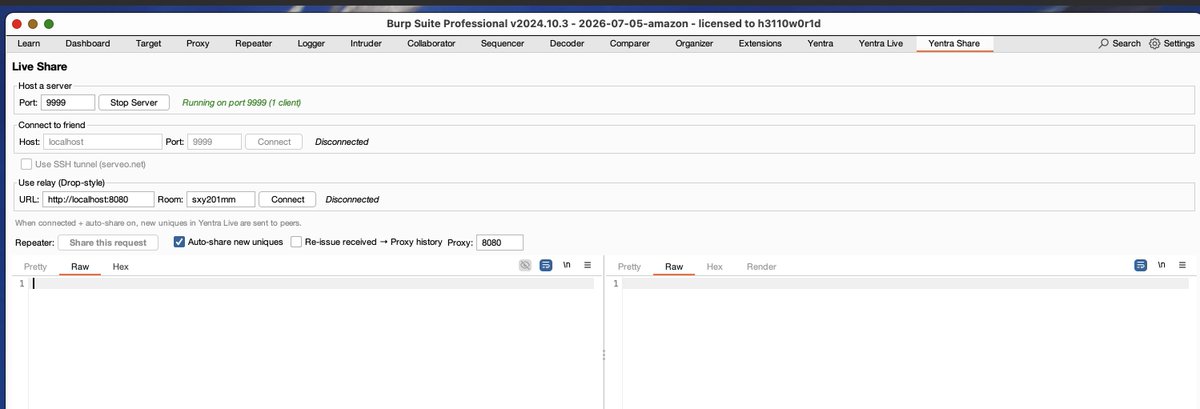Image resolution: width=1200 pixels, height=409 pixels.
Task: Open the Yentra tab
Action: tap(820, 43)
